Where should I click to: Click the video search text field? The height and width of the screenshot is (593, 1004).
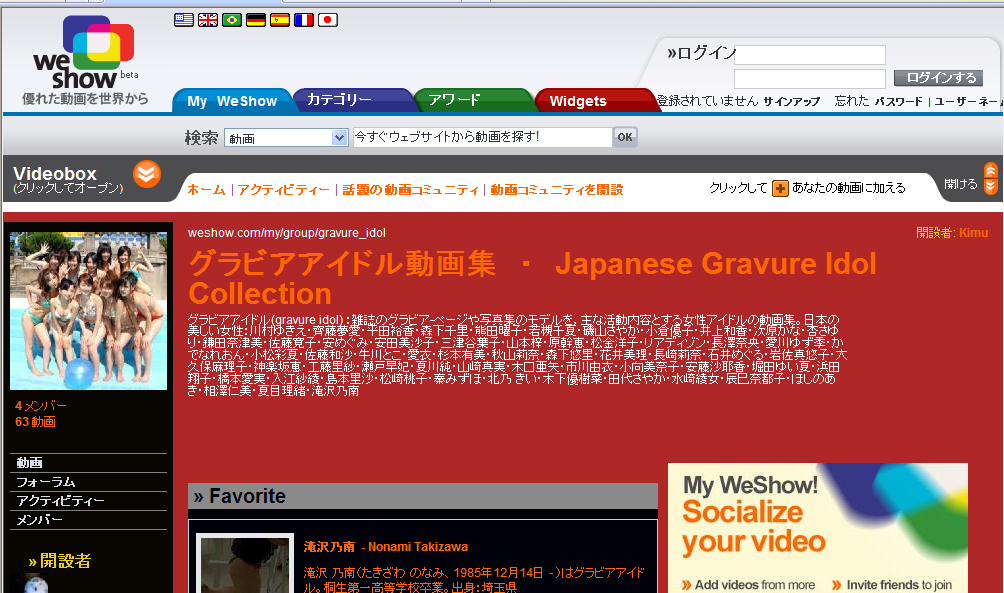click(x=482, y=137)
